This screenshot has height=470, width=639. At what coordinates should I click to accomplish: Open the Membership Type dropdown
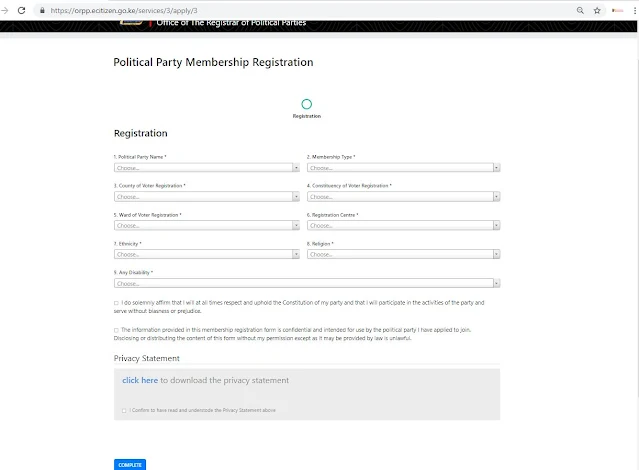(403, 168)
